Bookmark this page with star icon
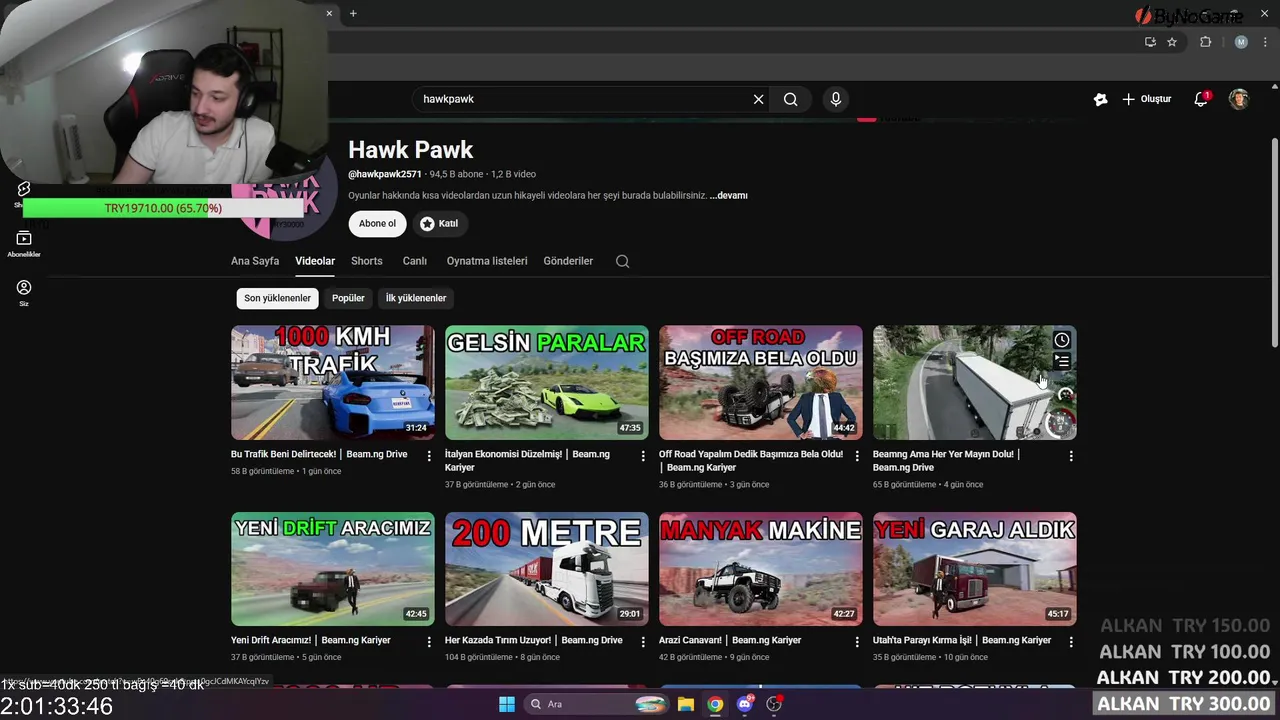Image resolution: width=1280 pixels, height=720 pixels. tap(1172, 42)
